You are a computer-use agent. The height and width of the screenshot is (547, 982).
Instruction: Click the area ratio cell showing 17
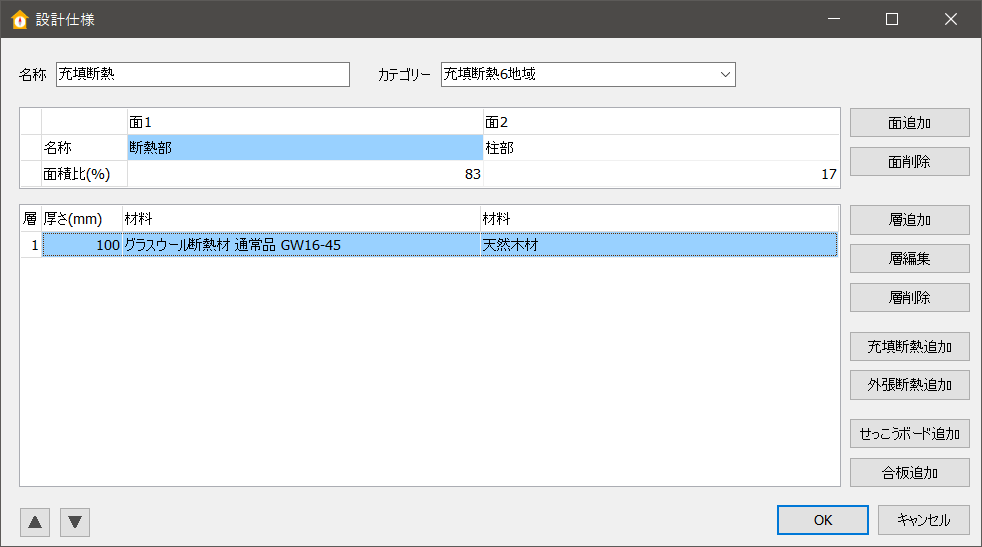click(x=661, y=174)
